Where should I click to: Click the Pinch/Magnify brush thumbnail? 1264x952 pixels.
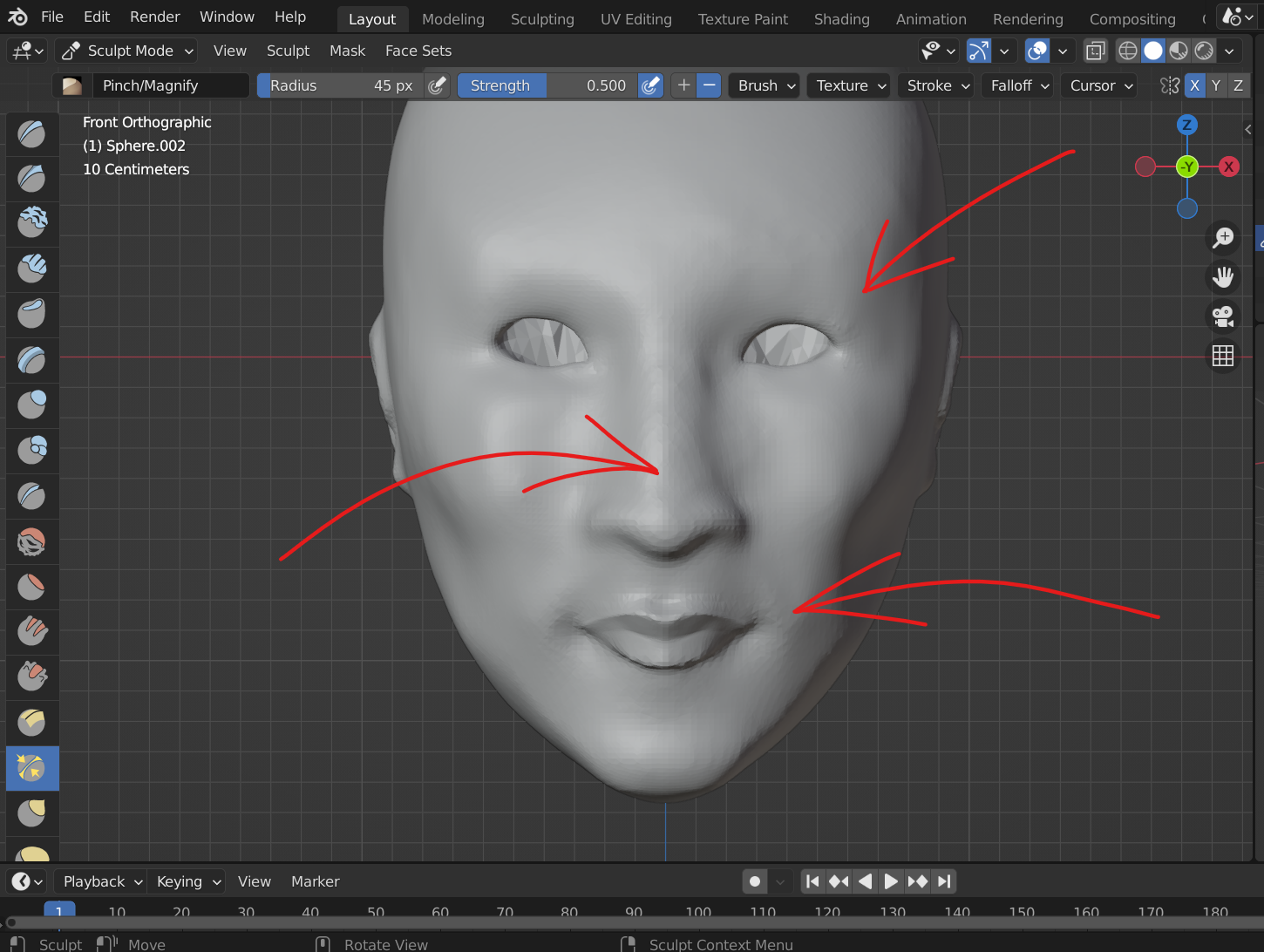tap(72, 85)
